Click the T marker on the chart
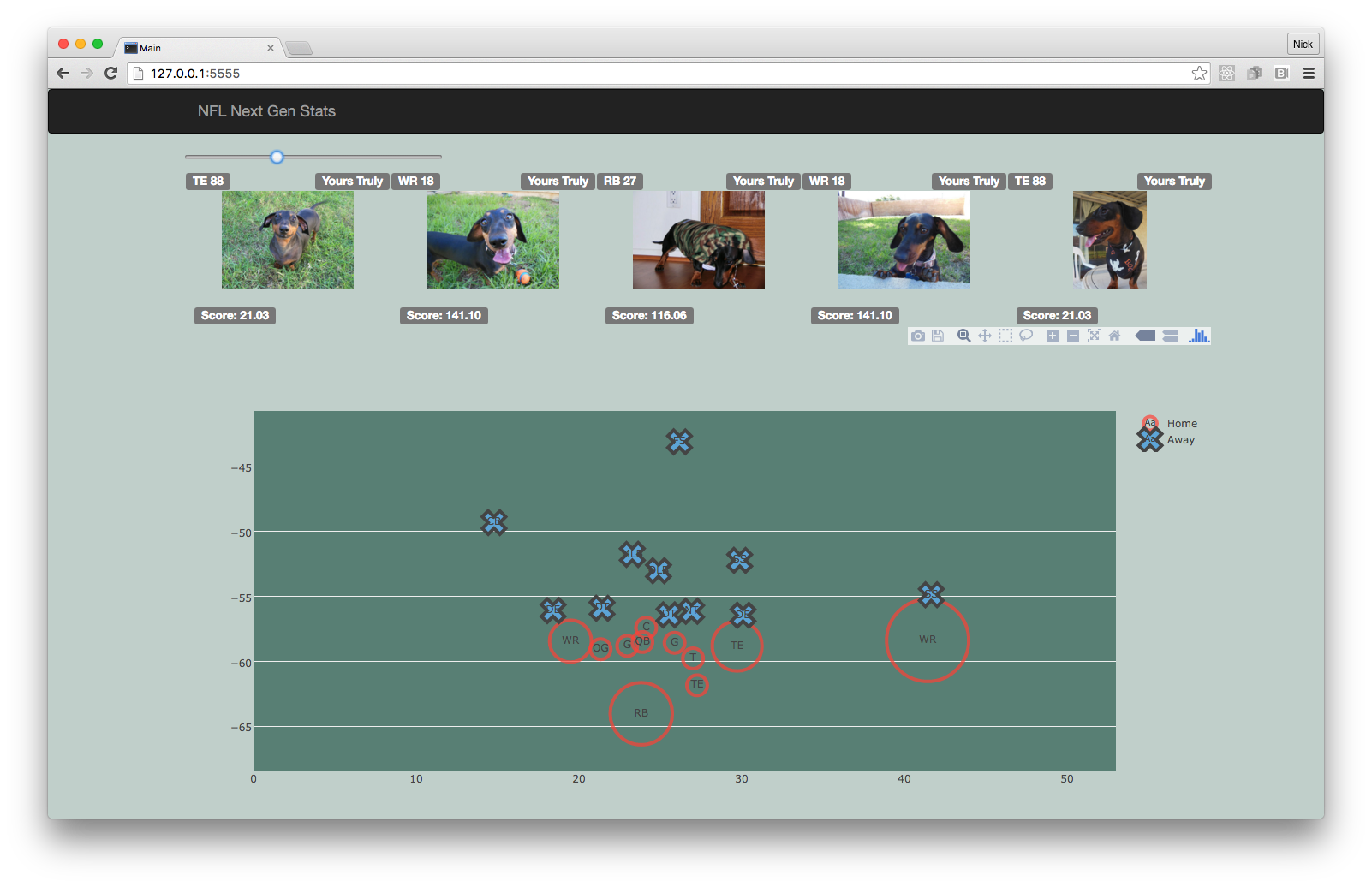Viewport: 1372px width, 887px height. [x=693, y=658]
